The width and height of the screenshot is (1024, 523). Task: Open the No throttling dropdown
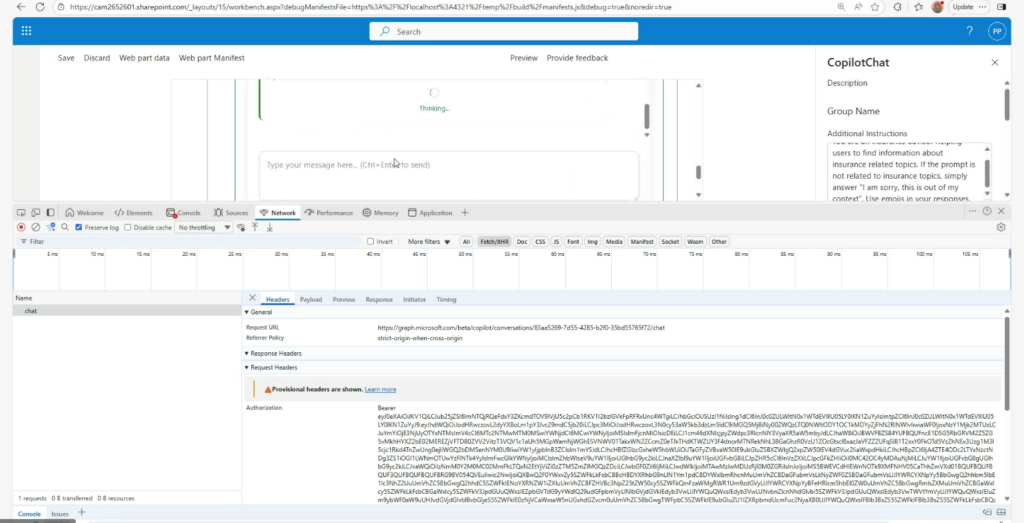203,227
